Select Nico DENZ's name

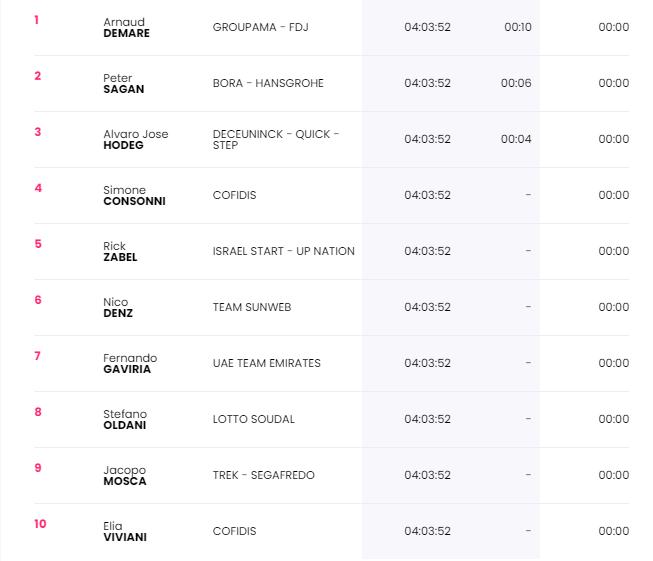118,307
